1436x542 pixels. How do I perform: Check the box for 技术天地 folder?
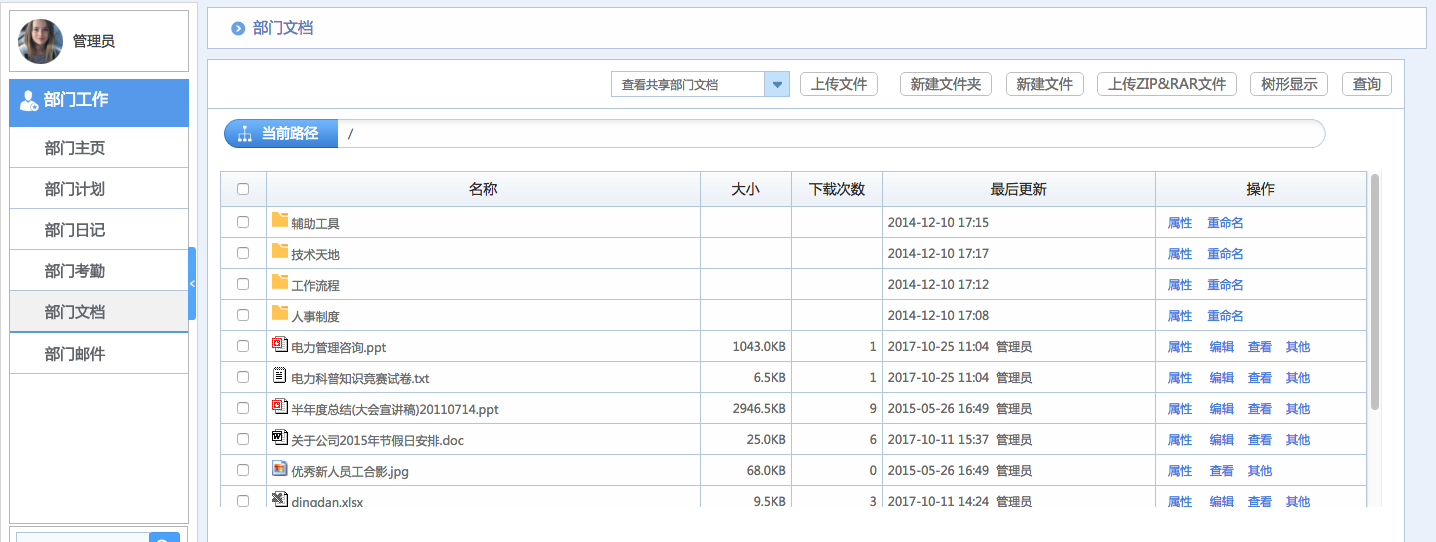(243, 253)
